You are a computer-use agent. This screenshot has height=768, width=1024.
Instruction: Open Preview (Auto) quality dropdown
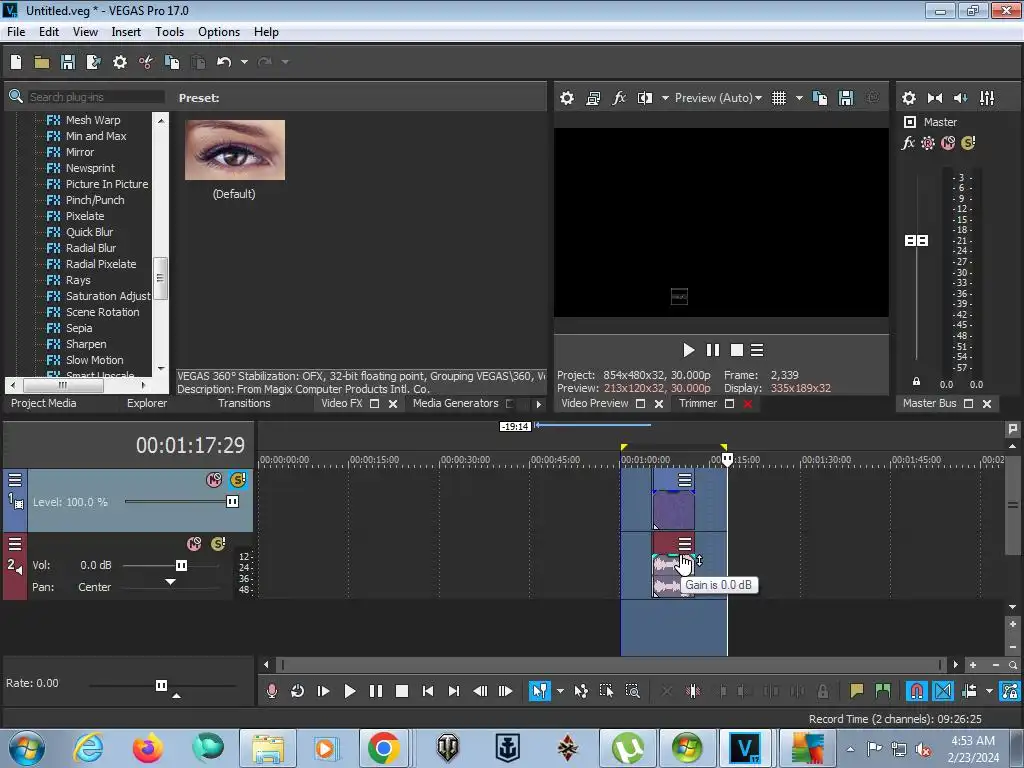point(718,98)
